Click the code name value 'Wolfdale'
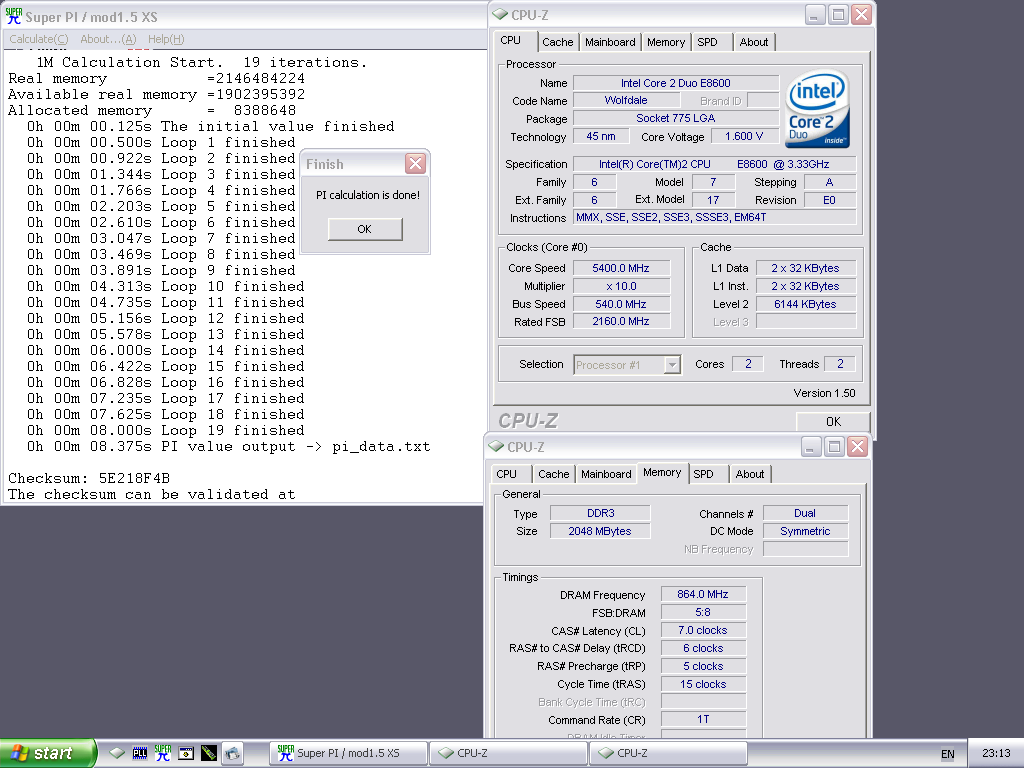Viewport: 1024px width, 768px height. coord(626,101)
